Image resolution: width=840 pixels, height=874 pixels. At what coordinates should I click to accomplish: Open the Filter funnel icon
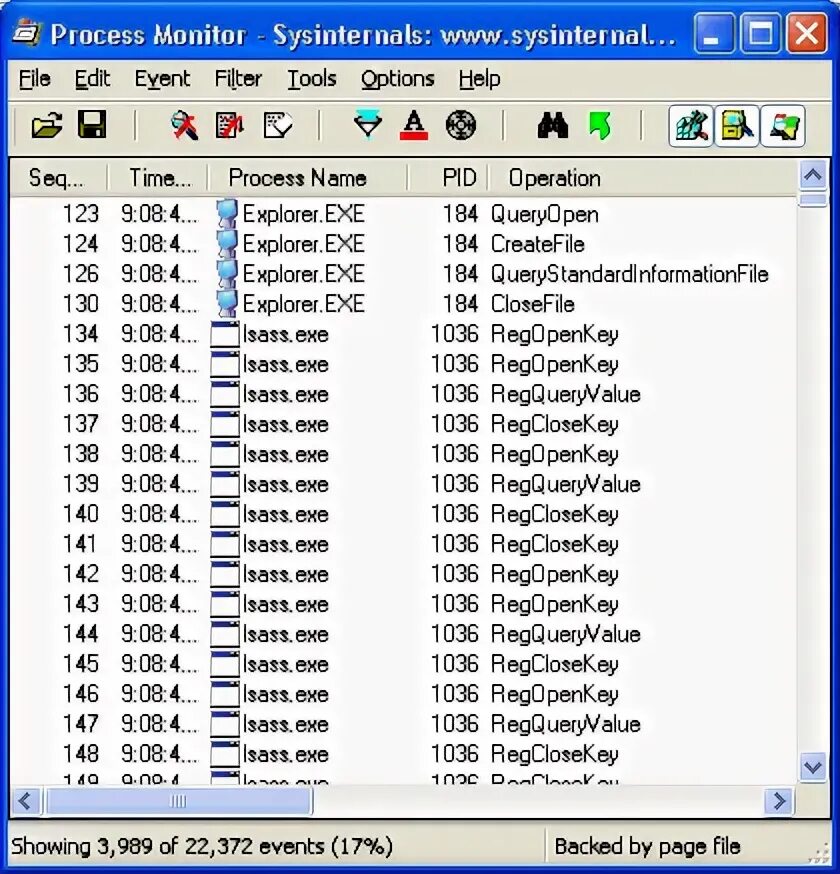tap(368, 124)
